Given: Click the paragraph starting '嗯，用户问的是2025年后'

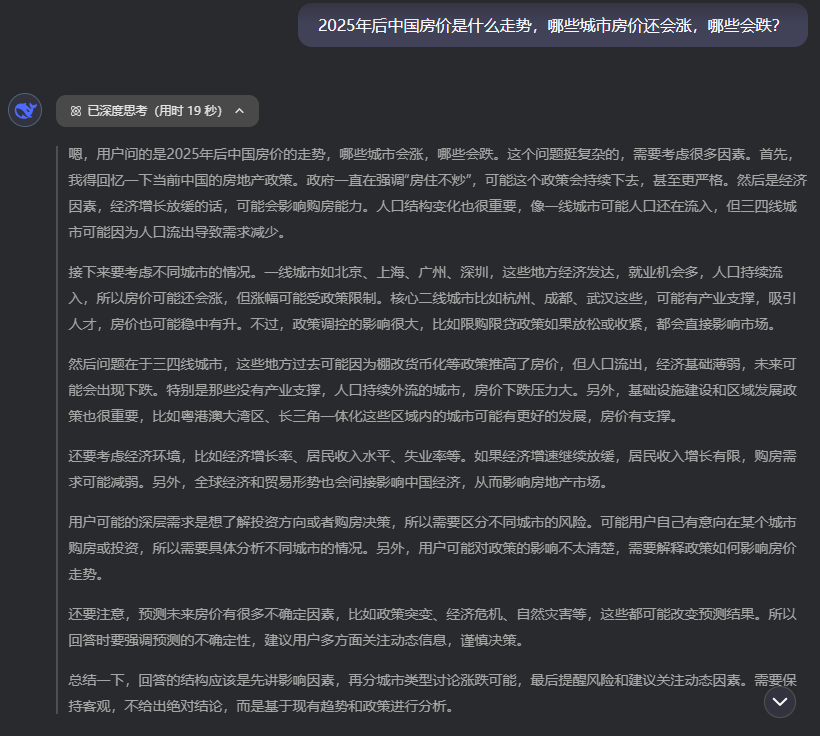Looking at the screenshot, I should 437,193.
